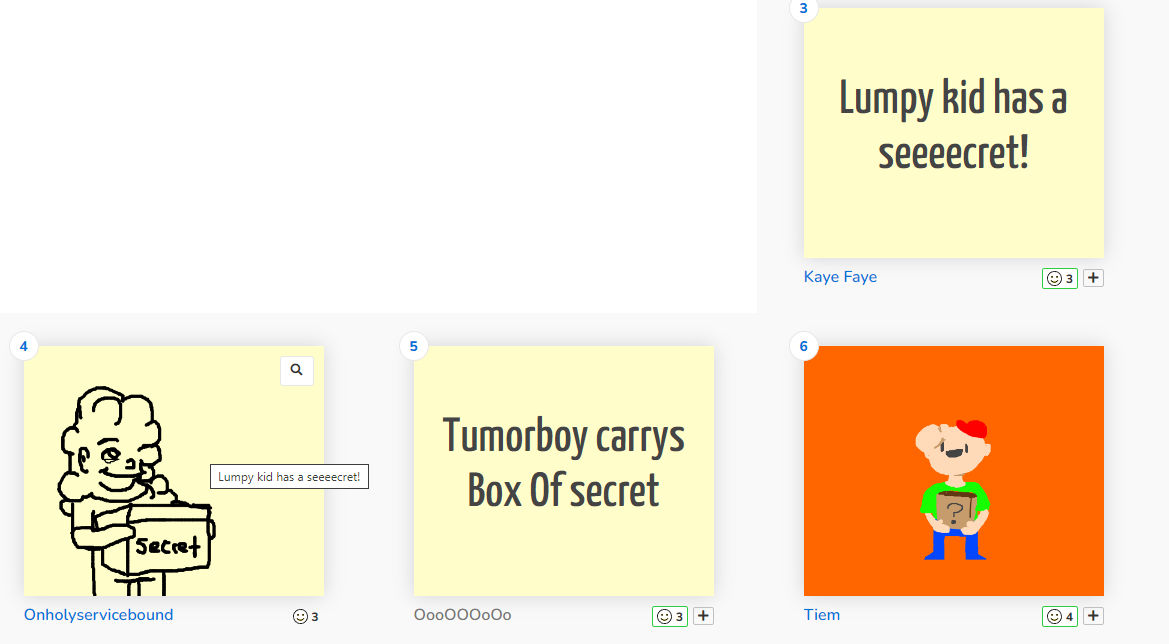Toggle smiley reaction on Kaye Faye's panel
The image size is (1169, 644).
click(1059, 278)
